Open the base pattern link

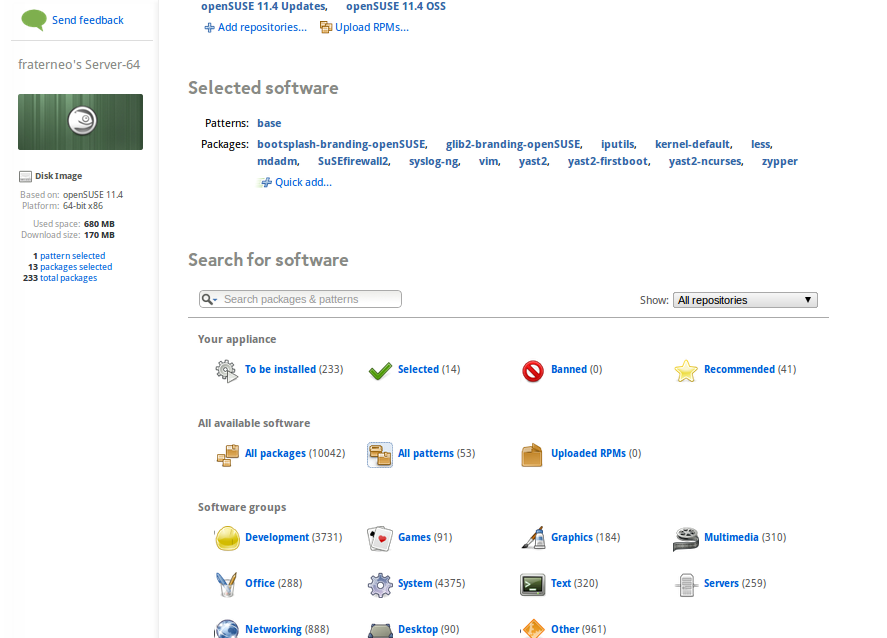(x=269, y=123)
